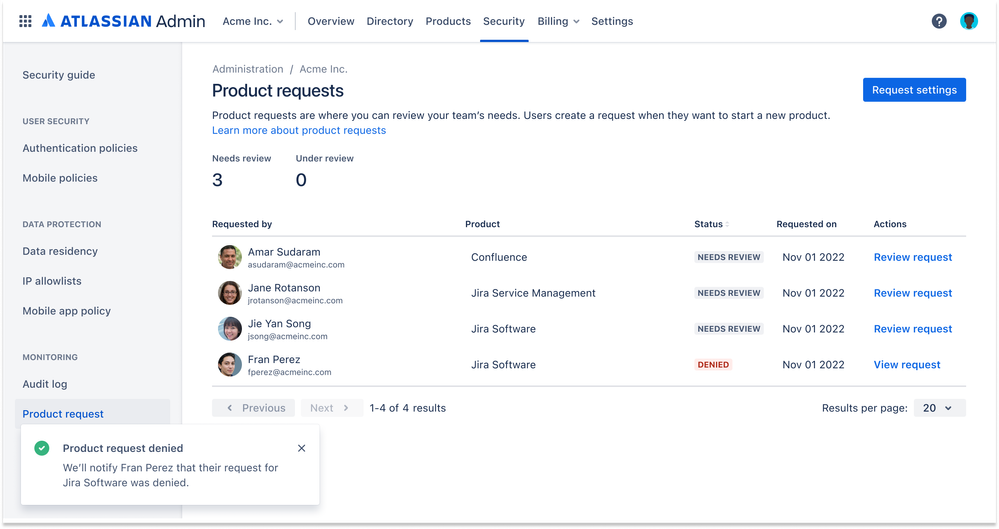
Task: Click asudaram@acmeinc.com email text
Action: 296,264
